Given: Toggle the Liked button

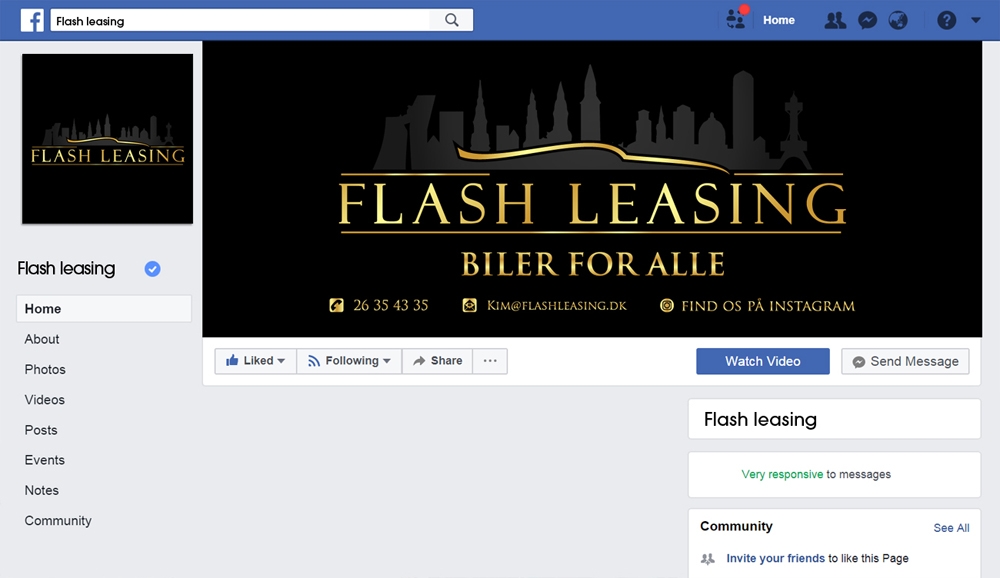Looking at the screenshot, I should click(256, 361).
